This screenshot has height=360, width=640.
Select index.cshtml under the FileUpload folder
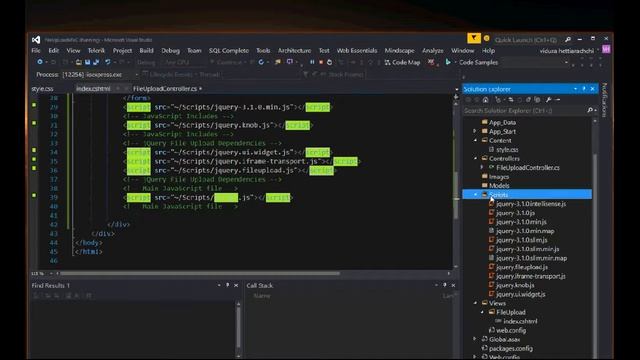coord(520,321)
